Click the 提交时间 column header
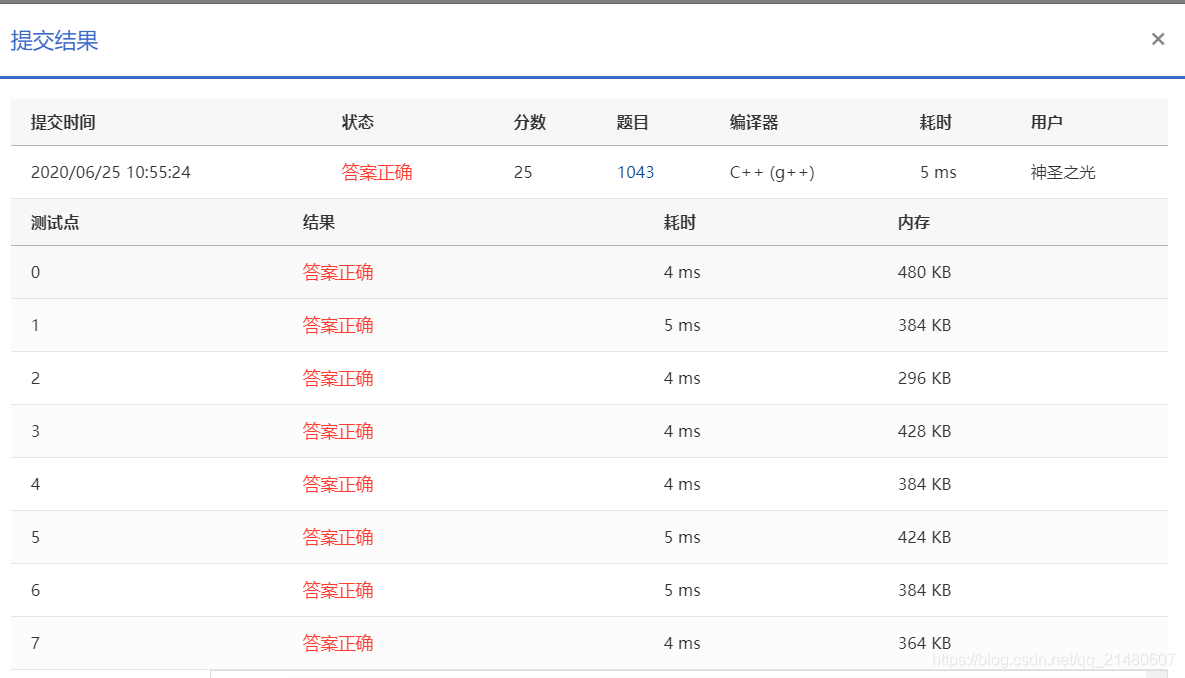Image resolution: width=1185 pixels, height=678 pixels. (63, 122)
